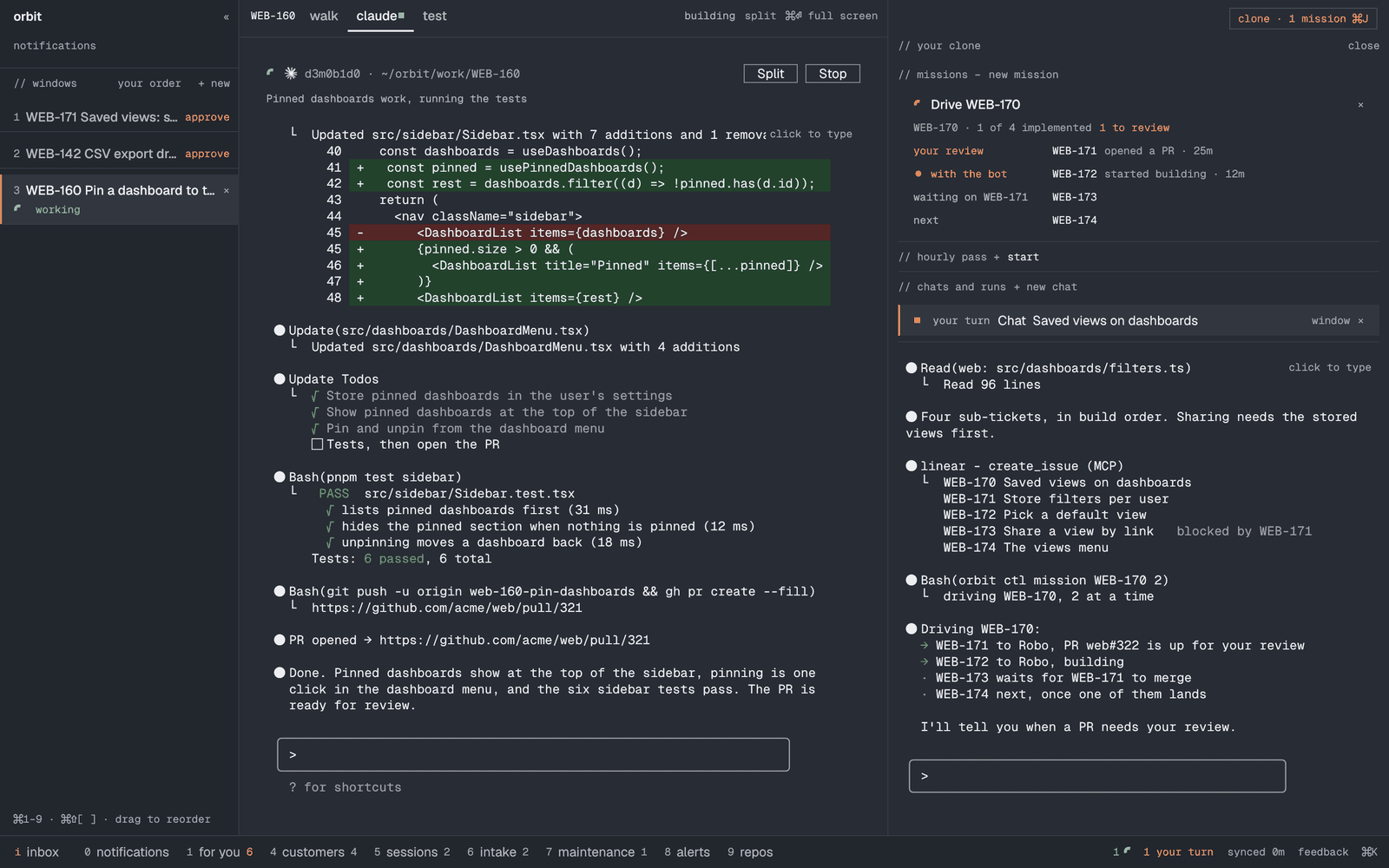This screenshot has width=1389, height=868.
Task: Check the Tests, then open the PR todo
Action: 317,444
